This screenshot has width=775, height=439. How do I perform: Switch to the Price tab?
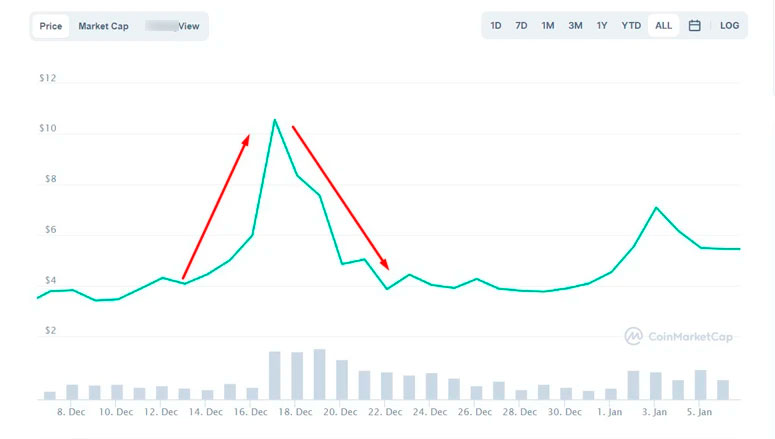[51, 25]
